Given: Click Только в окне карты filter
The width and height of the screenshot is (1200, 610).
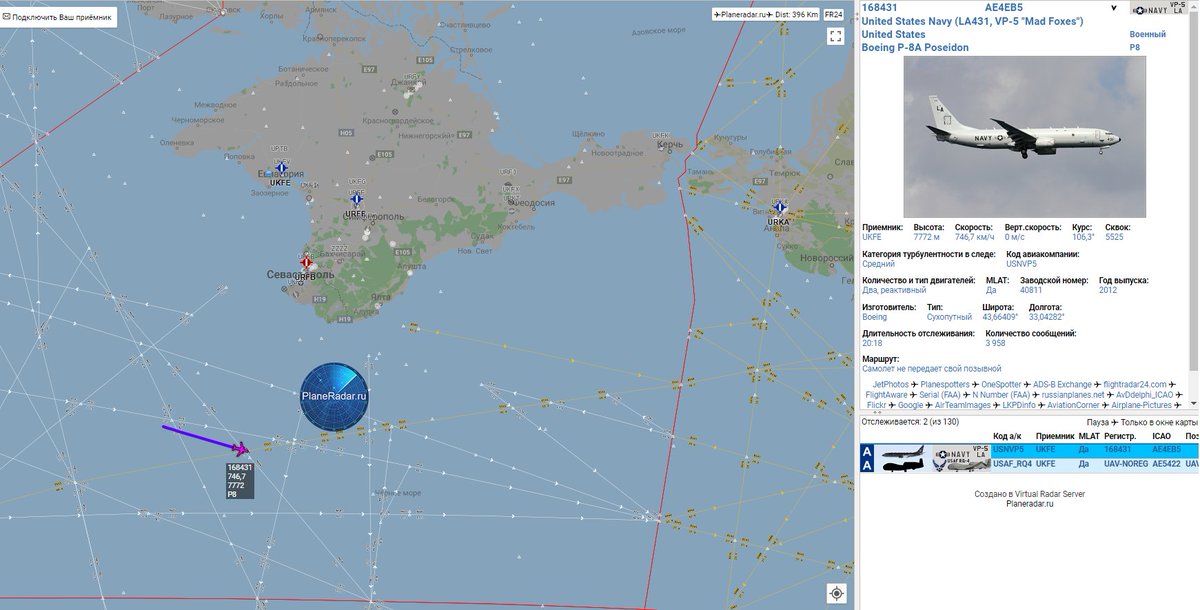Looking at the screenshot, I should (x=1157, y=422).
